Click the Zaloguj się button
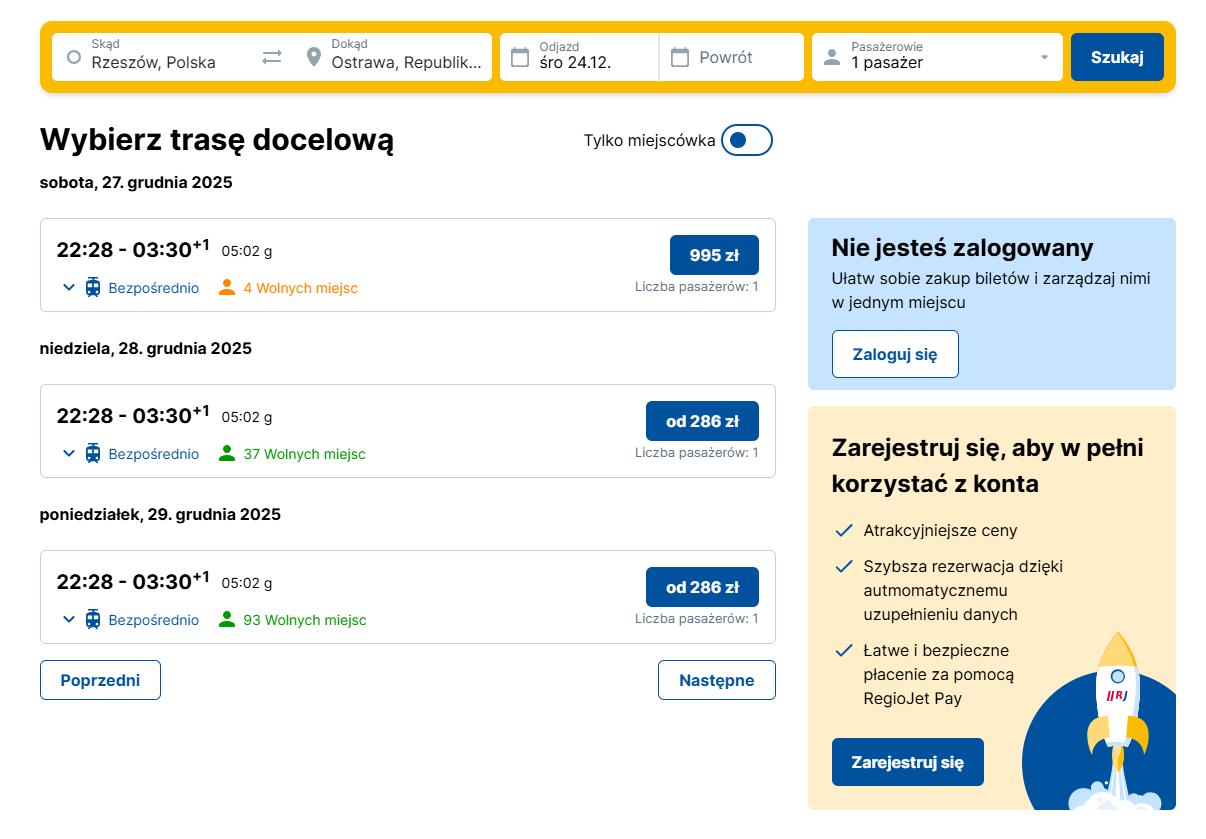The width and height of the screenshot is (1206, 839). click(x=895, y=354)
